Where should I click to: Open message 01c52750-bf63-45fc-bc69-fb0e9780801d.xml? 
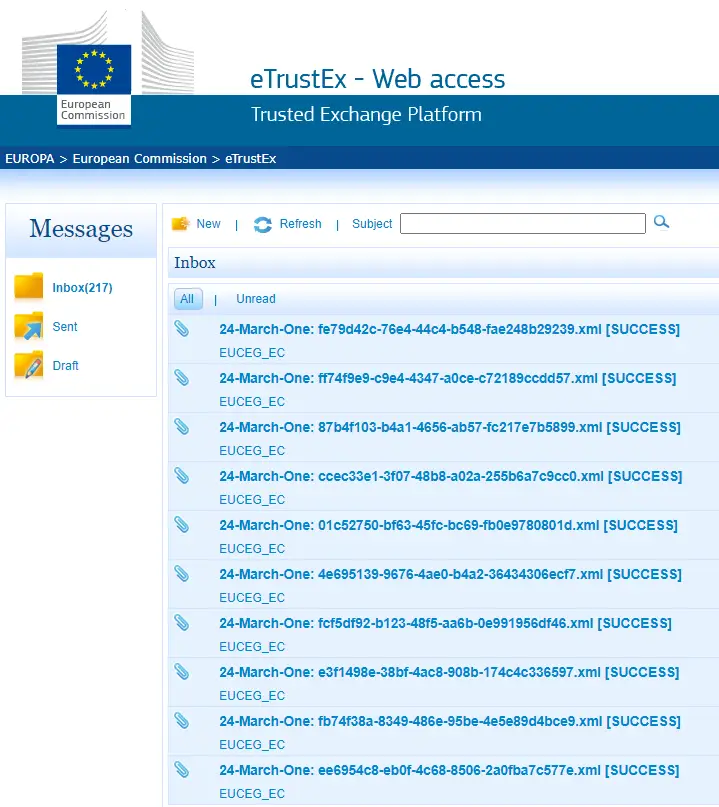click(448, 525)
